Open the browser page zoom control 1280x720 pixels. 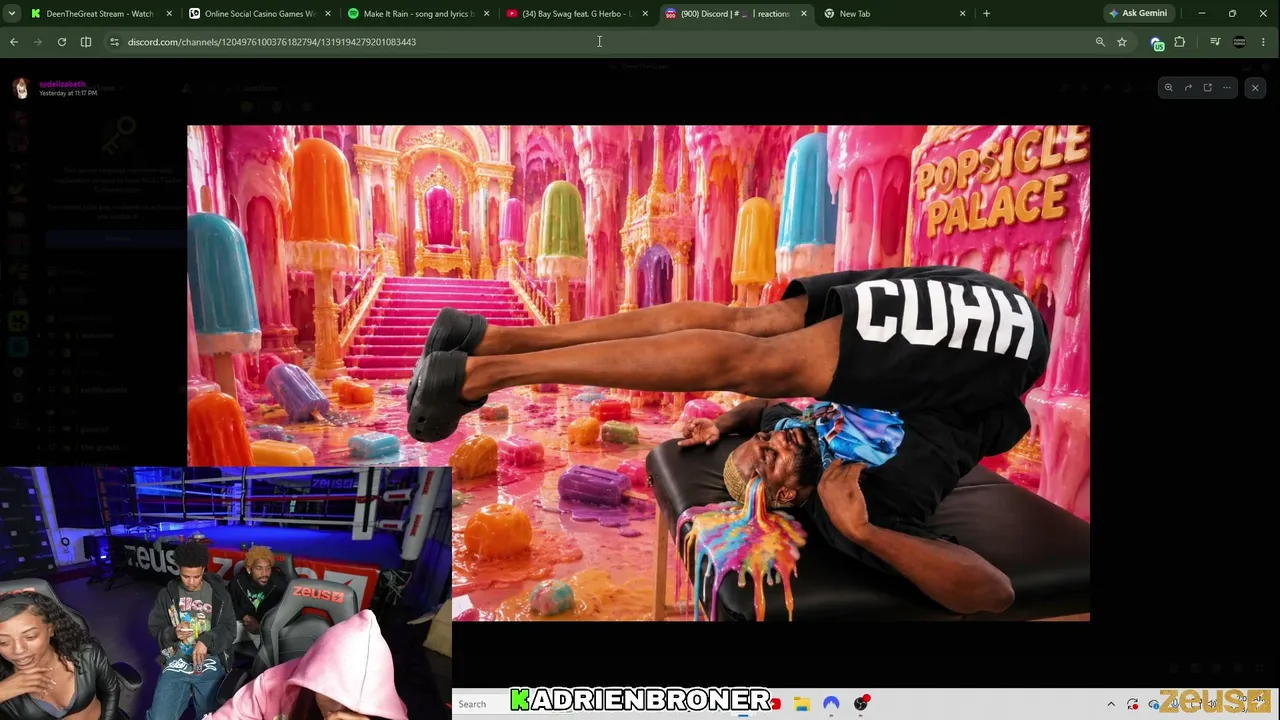(1100, 42)
